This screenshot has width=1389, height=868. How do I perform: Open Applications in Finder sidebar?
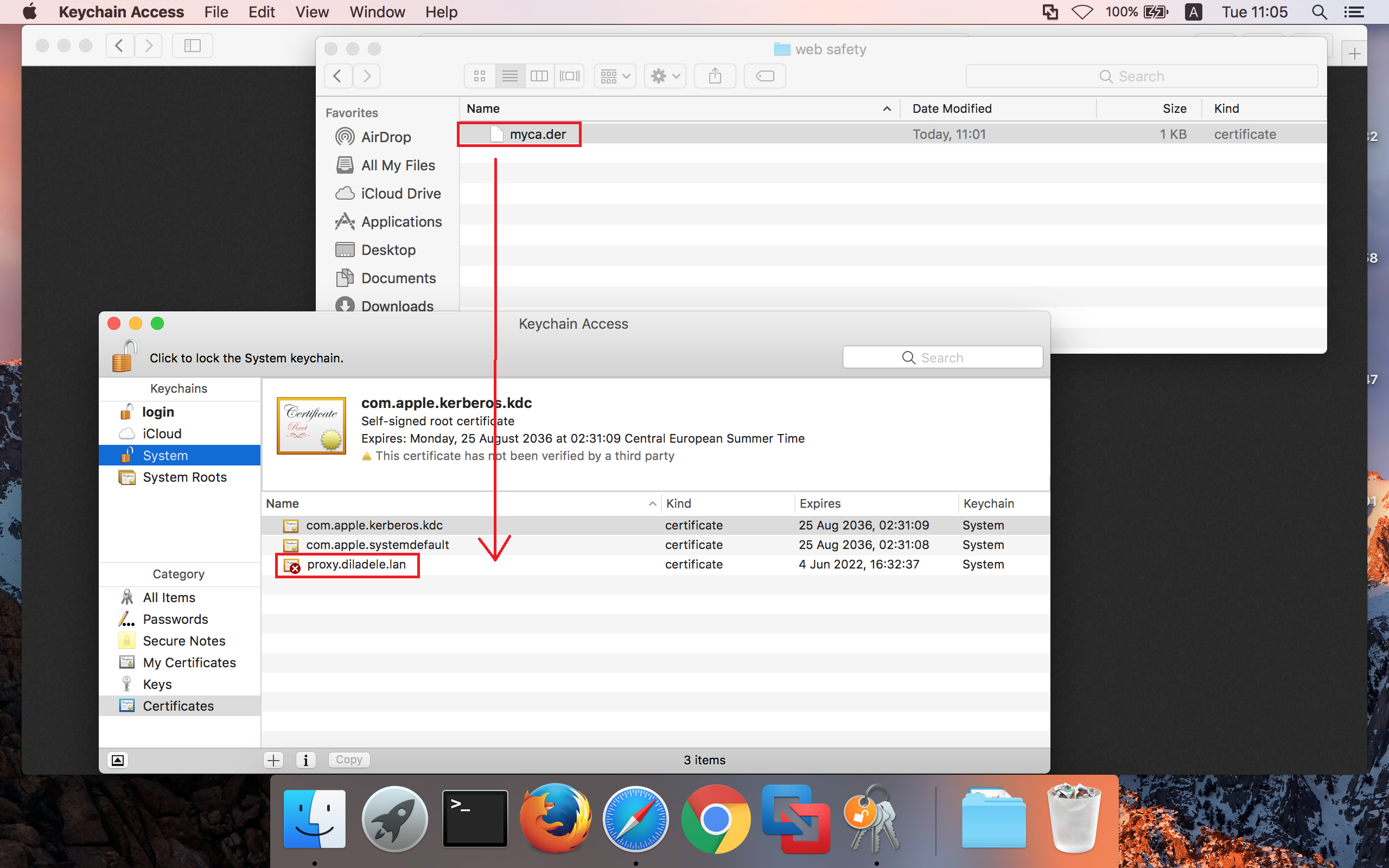tap(401, 221)
